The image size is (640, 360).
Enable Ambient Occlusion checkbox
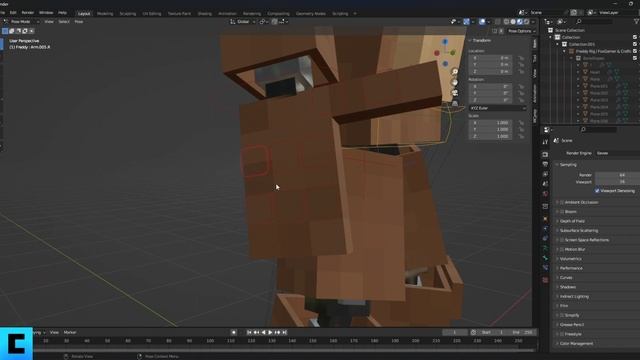click(x=562, y=202)
